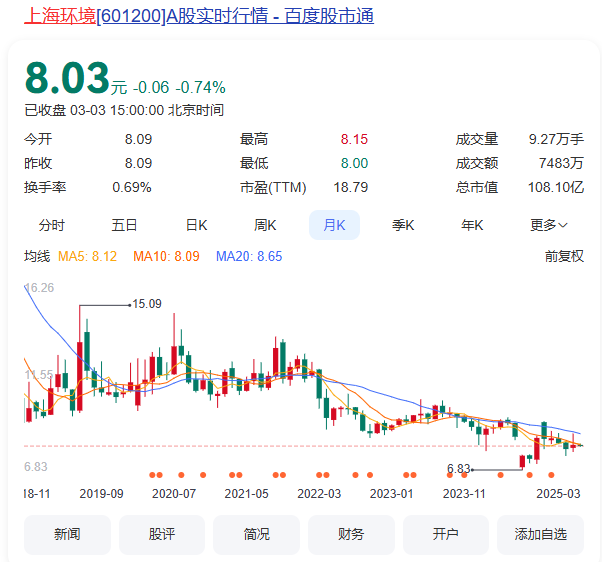602x562 pixels.
Task: Click the 8.03 current price
Action: (x=68, y=78)
